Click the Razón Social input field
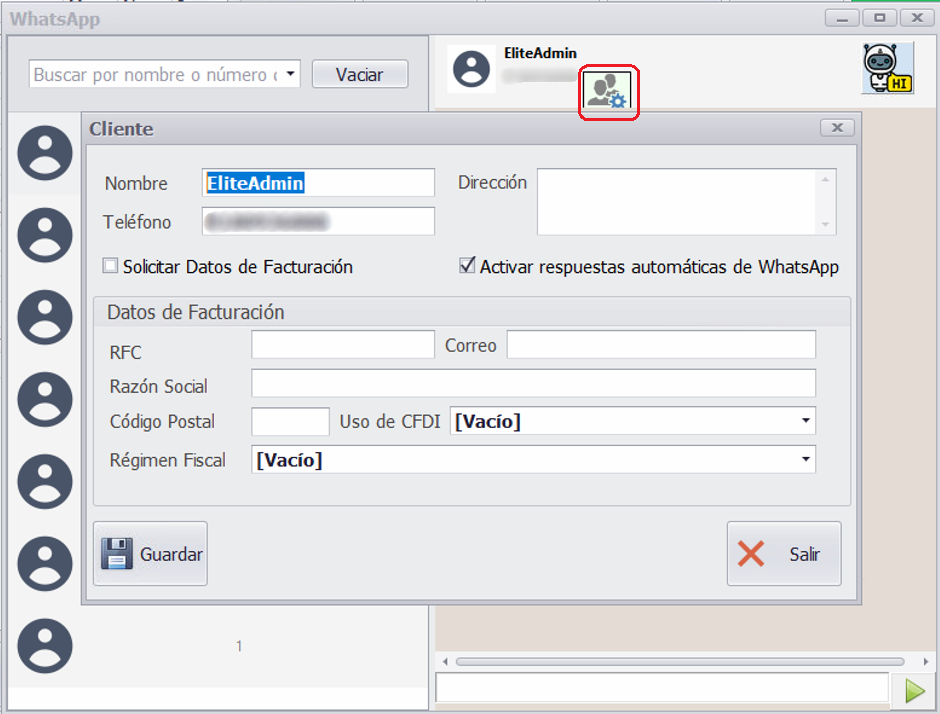Image resolution: width=940 pixels, height=714 pixels. pyautogui.click(x=532, y=383)
